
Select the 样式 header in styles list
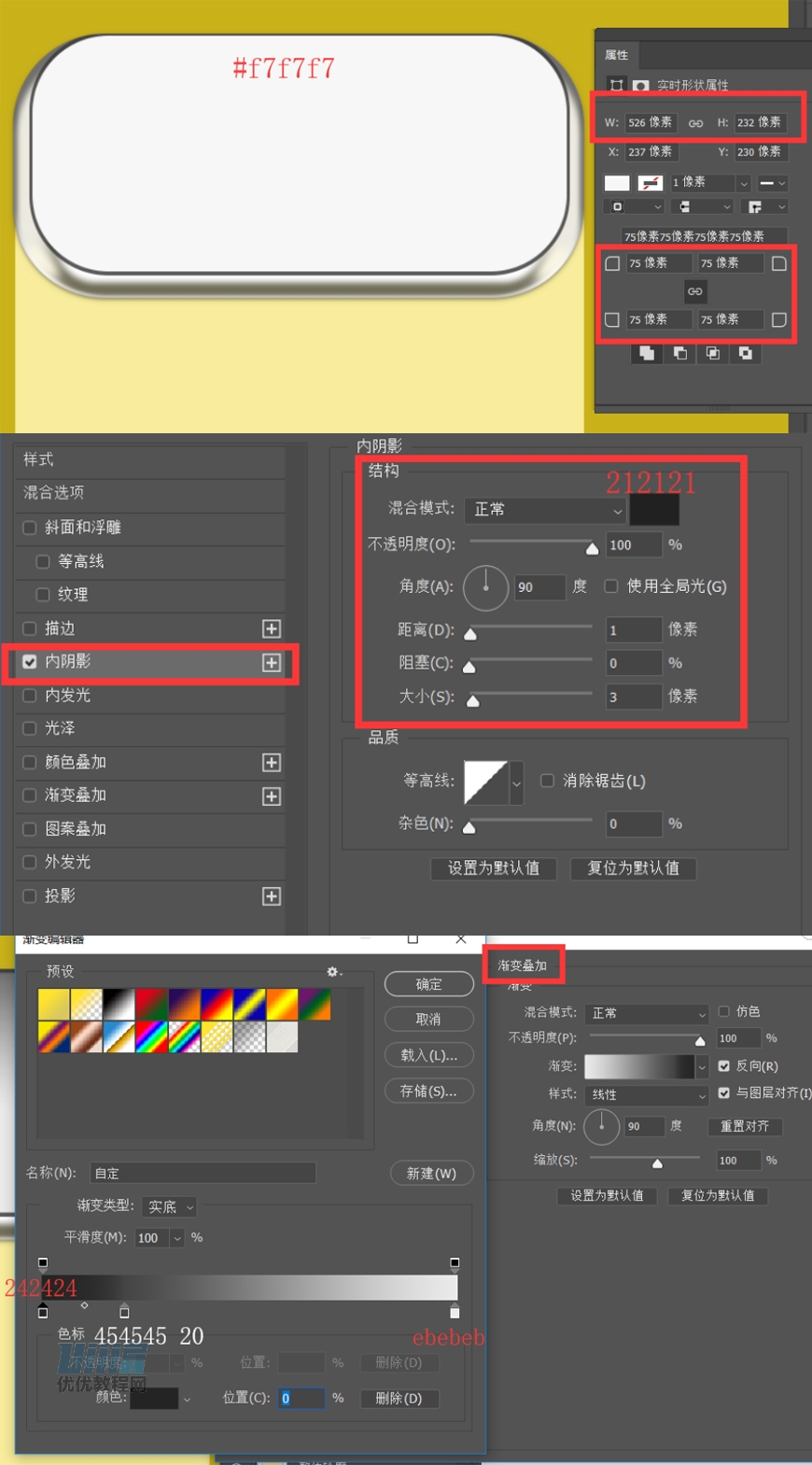pos(150,459)
